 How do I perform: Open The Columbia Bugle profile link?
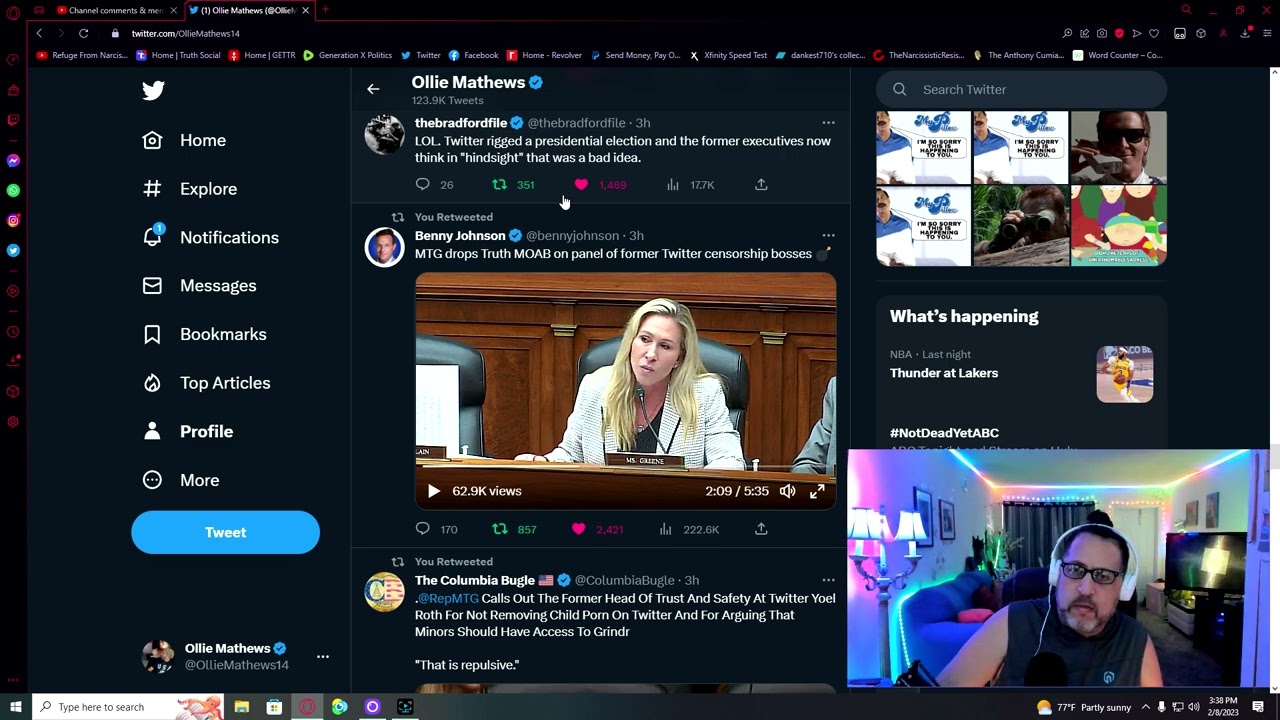tap(475, 580)
